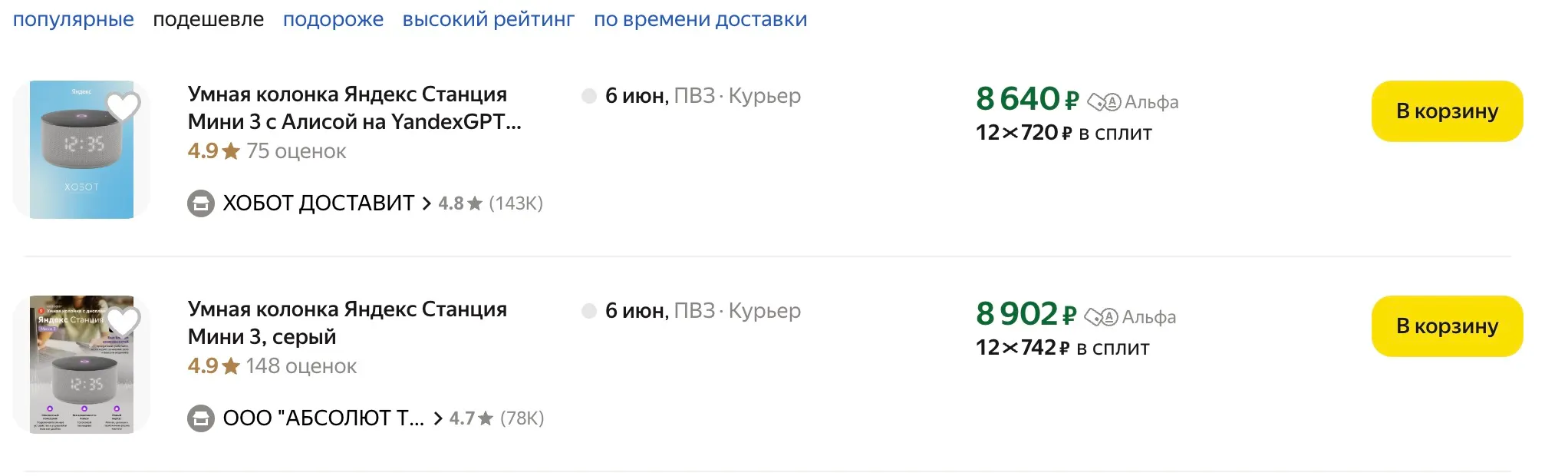Image resolution: width=1568 pixels, height=476 pixels.
Task: Click the ООО АБСОЛЮТ shop icon
Action: pos(201,418)
